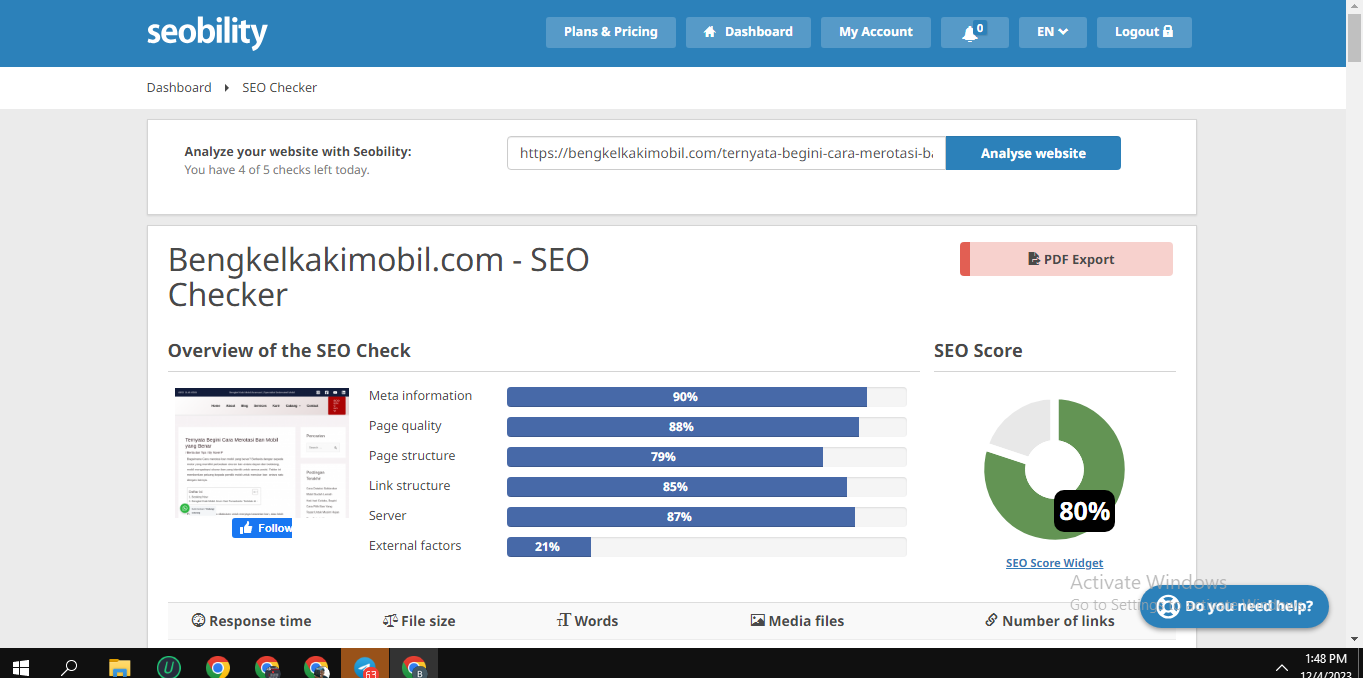
Task: Click the Words text icon
Action: 563,621
